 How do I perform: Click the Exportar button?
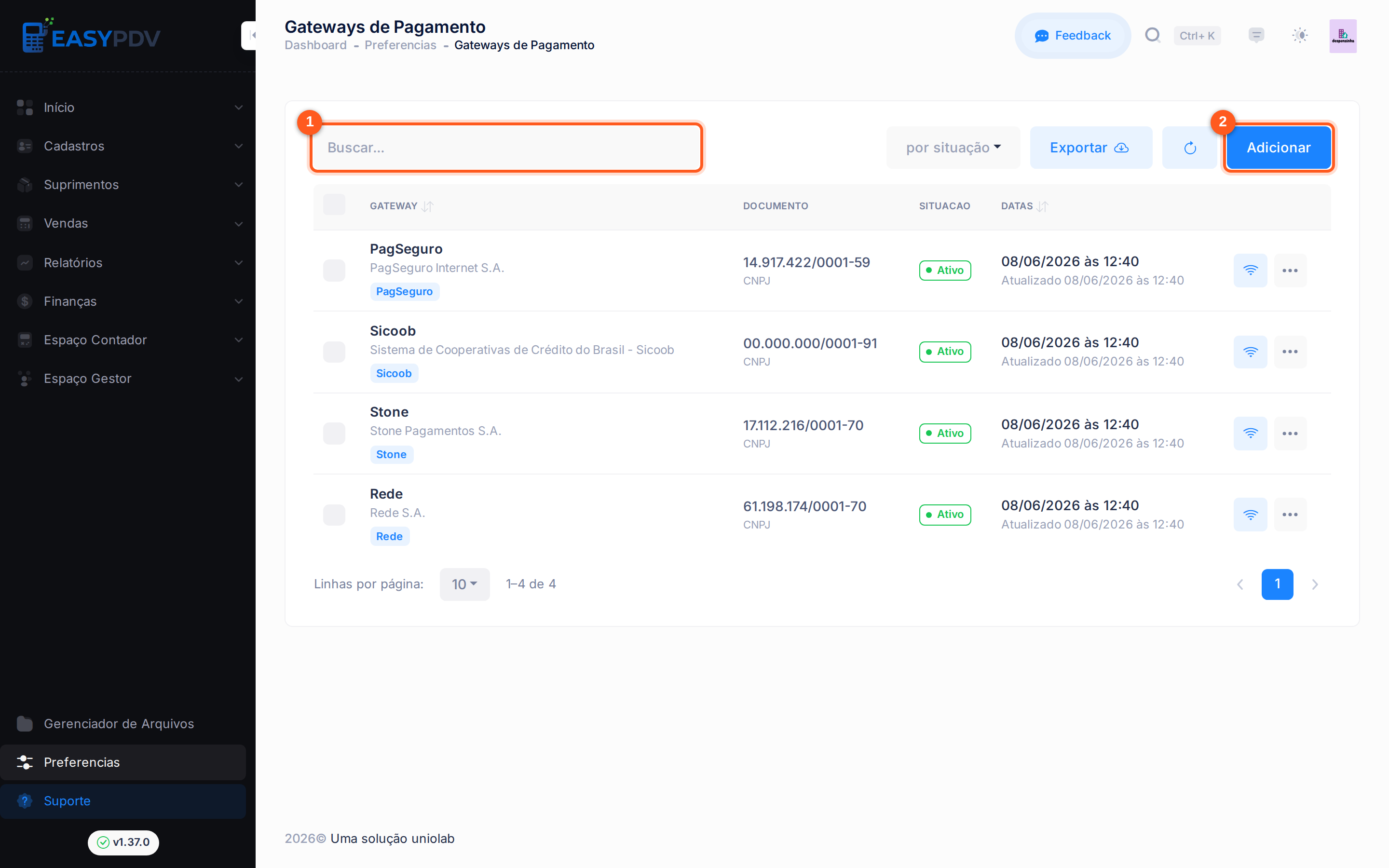pos(1090,148)
